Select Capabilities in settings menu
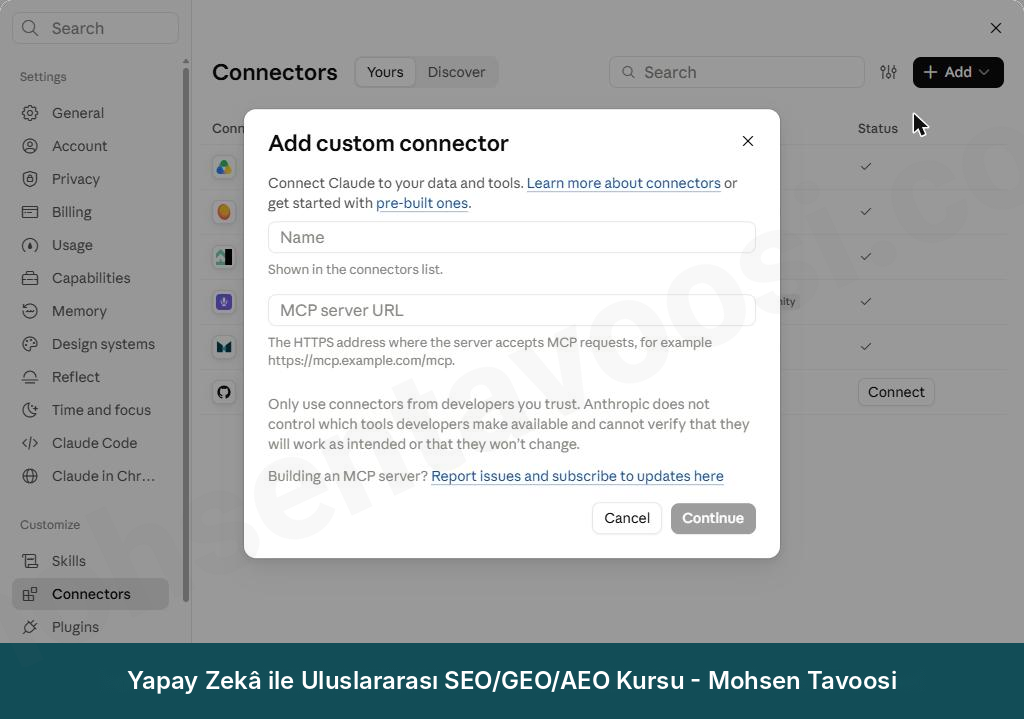1024x719 pixels. click(91, 278)
